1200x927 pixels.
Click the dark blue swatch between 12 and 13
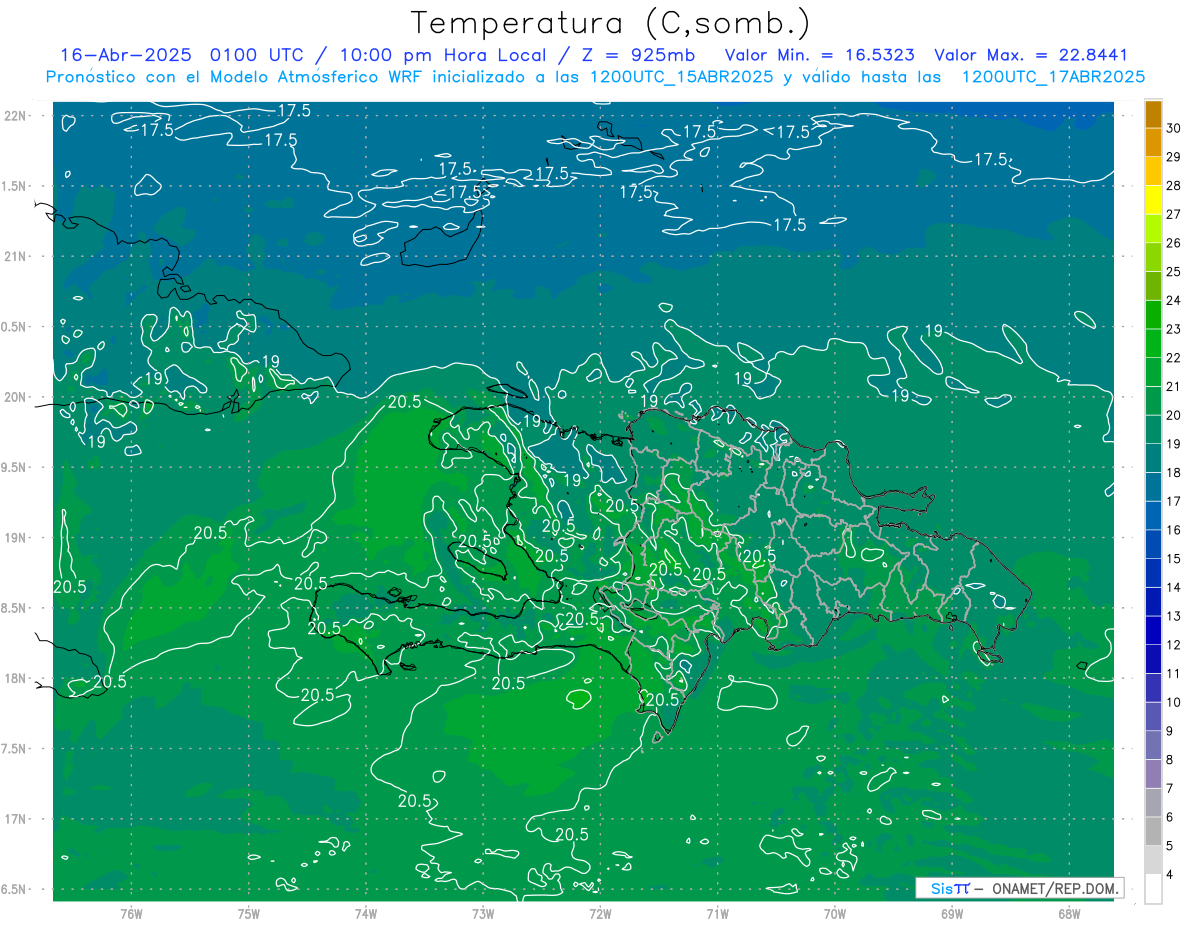[1153, 631]
